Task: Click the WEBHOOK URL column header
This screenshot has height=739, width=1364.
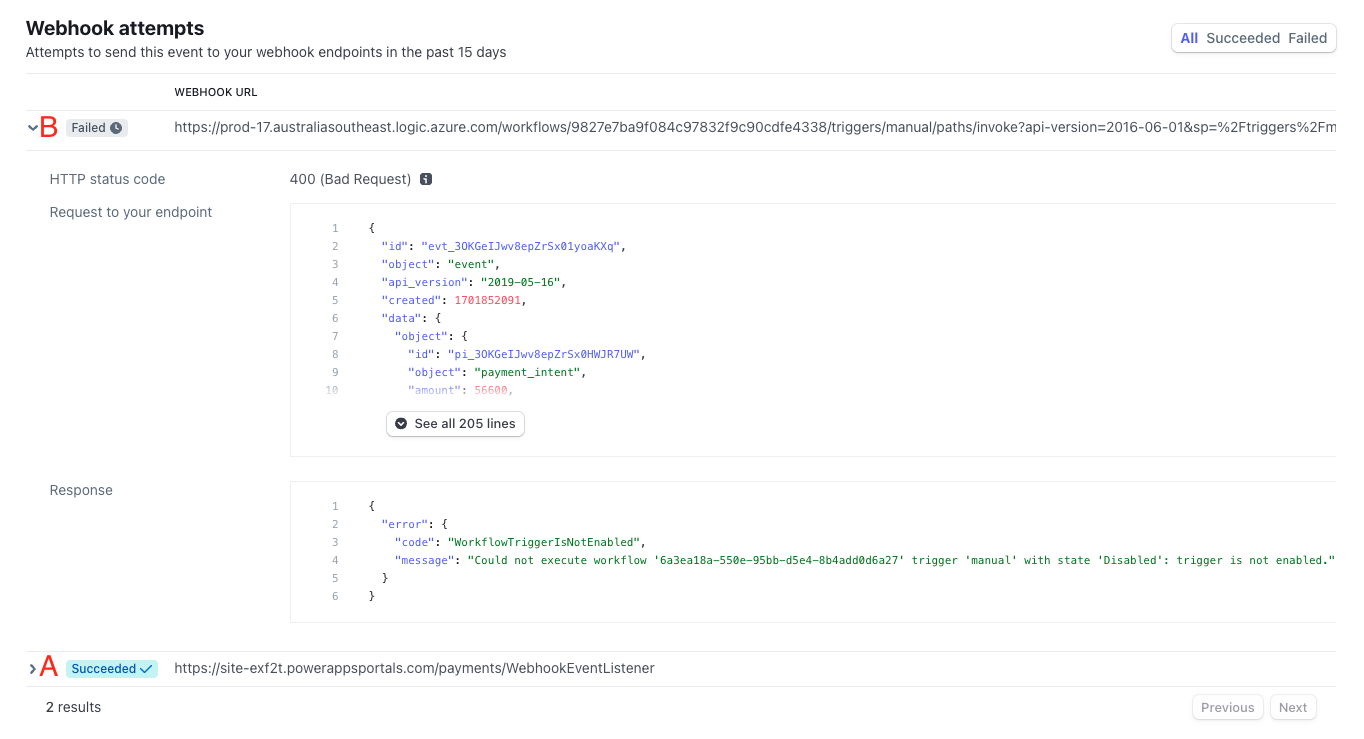Action: coord(216,91)
